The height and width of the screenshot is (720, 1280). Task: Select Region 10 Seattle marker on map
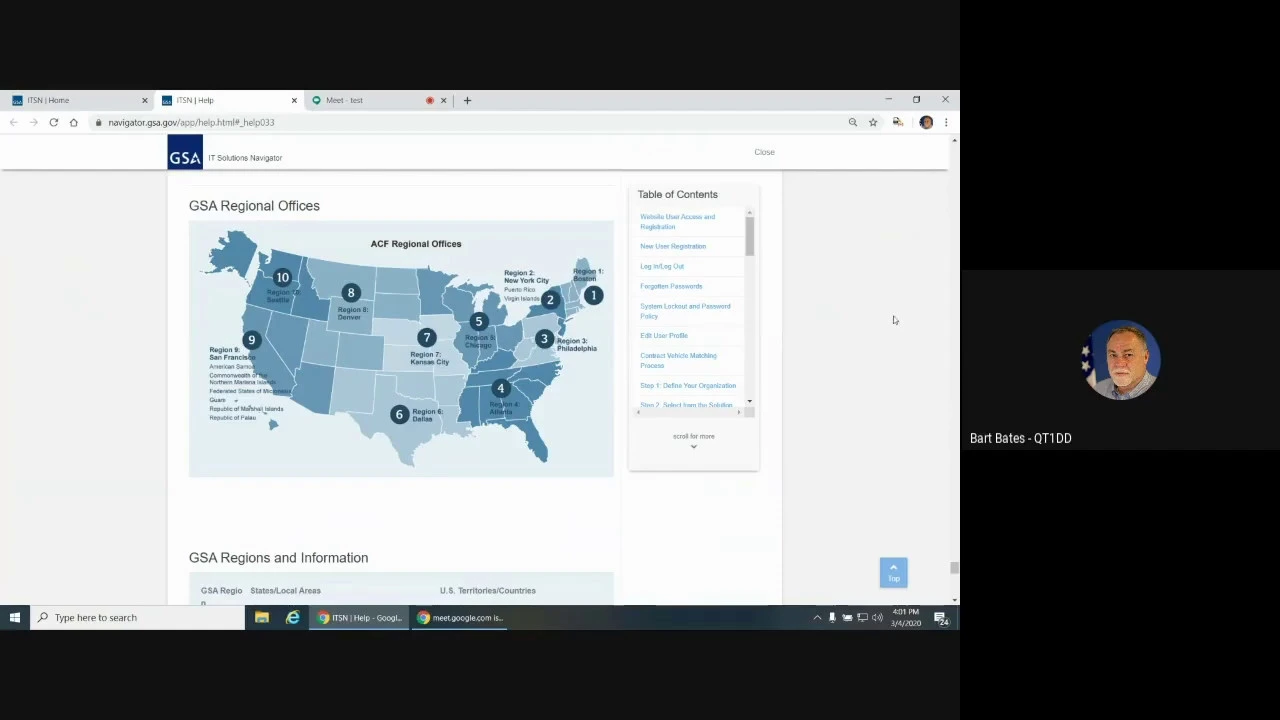(282, 278)
